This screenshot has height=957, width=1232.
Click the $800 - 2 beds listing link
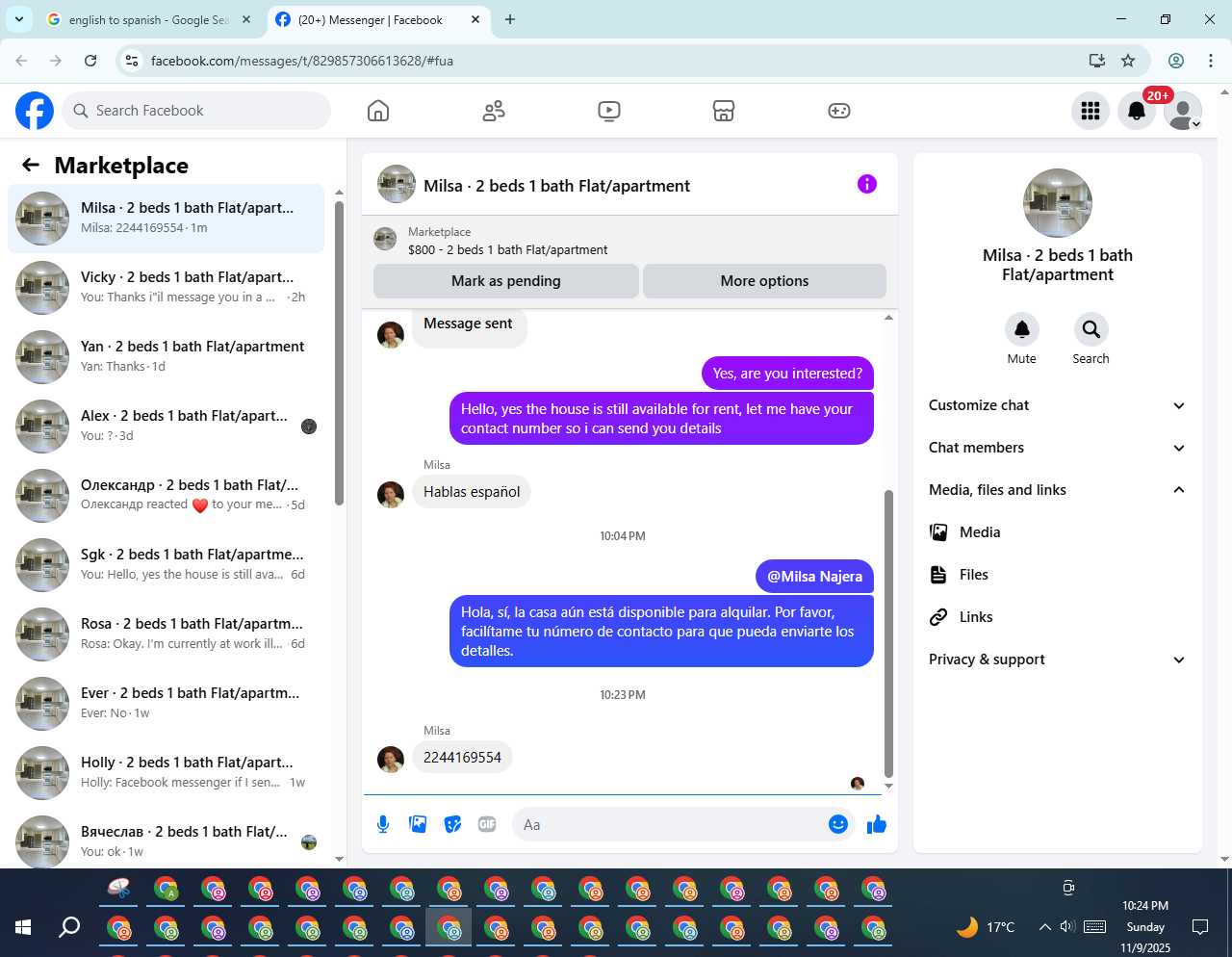[508, 250]
